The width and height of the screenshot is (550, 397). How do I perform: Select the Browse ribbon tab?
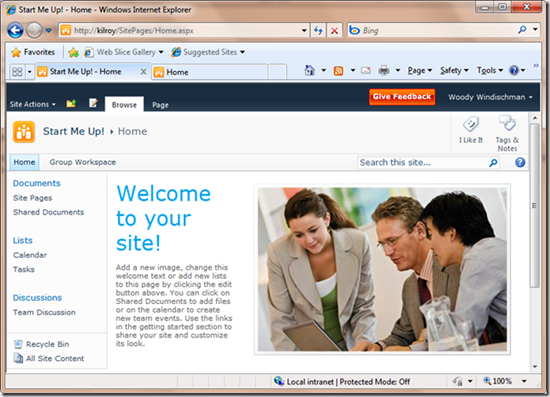[124, 105]
